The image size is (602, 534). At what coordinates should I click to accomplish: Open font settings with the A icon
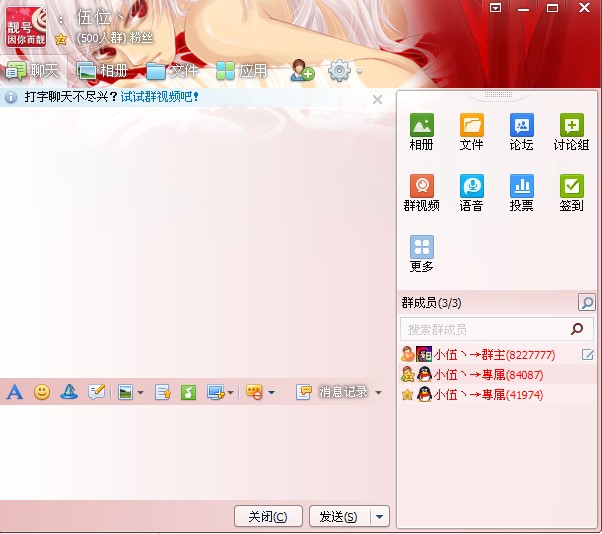click(x=15, y=392)
